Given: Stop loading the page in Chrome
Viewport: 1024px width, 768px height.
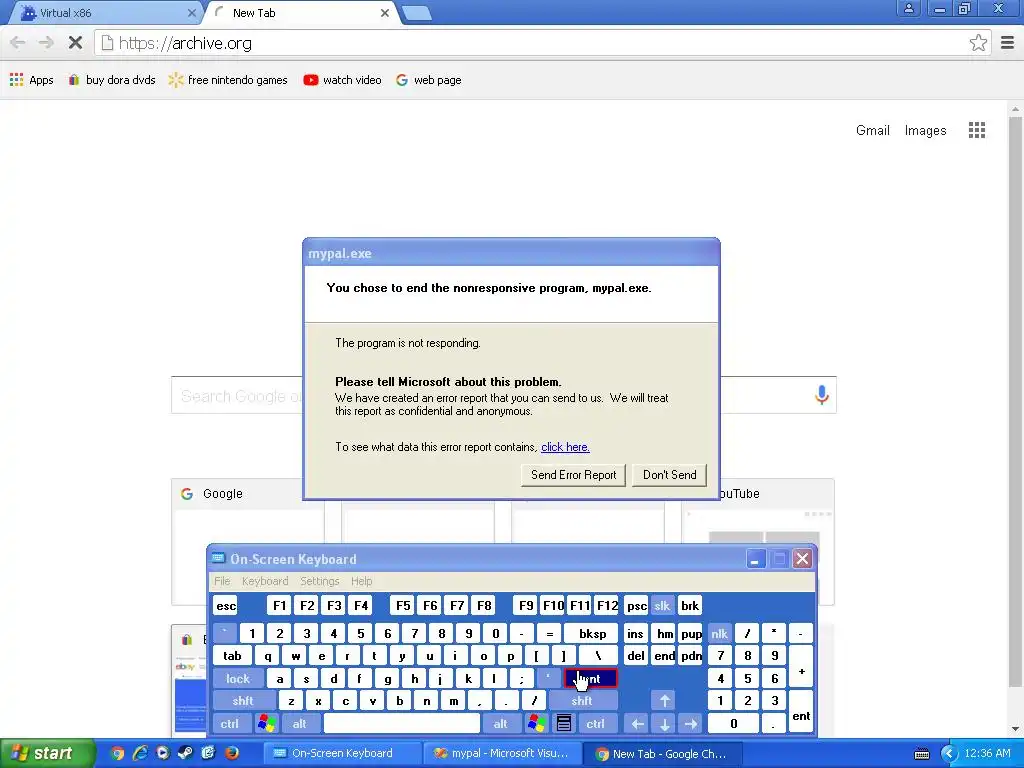Looking at the screenshot, I should (75, 43).
